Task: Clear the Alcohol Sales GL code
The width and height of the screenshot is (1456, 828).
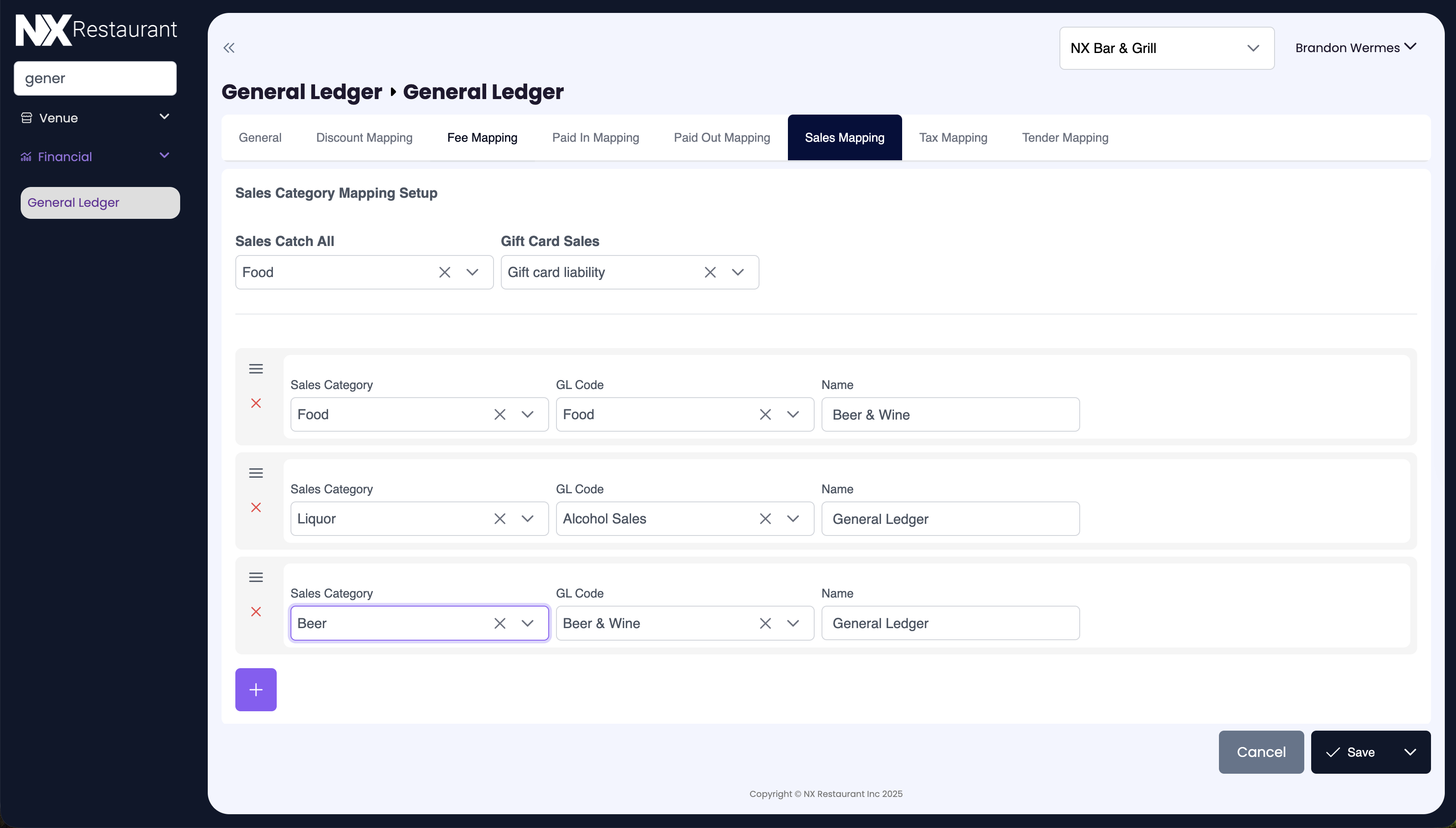Action: [x=765, y=519]
